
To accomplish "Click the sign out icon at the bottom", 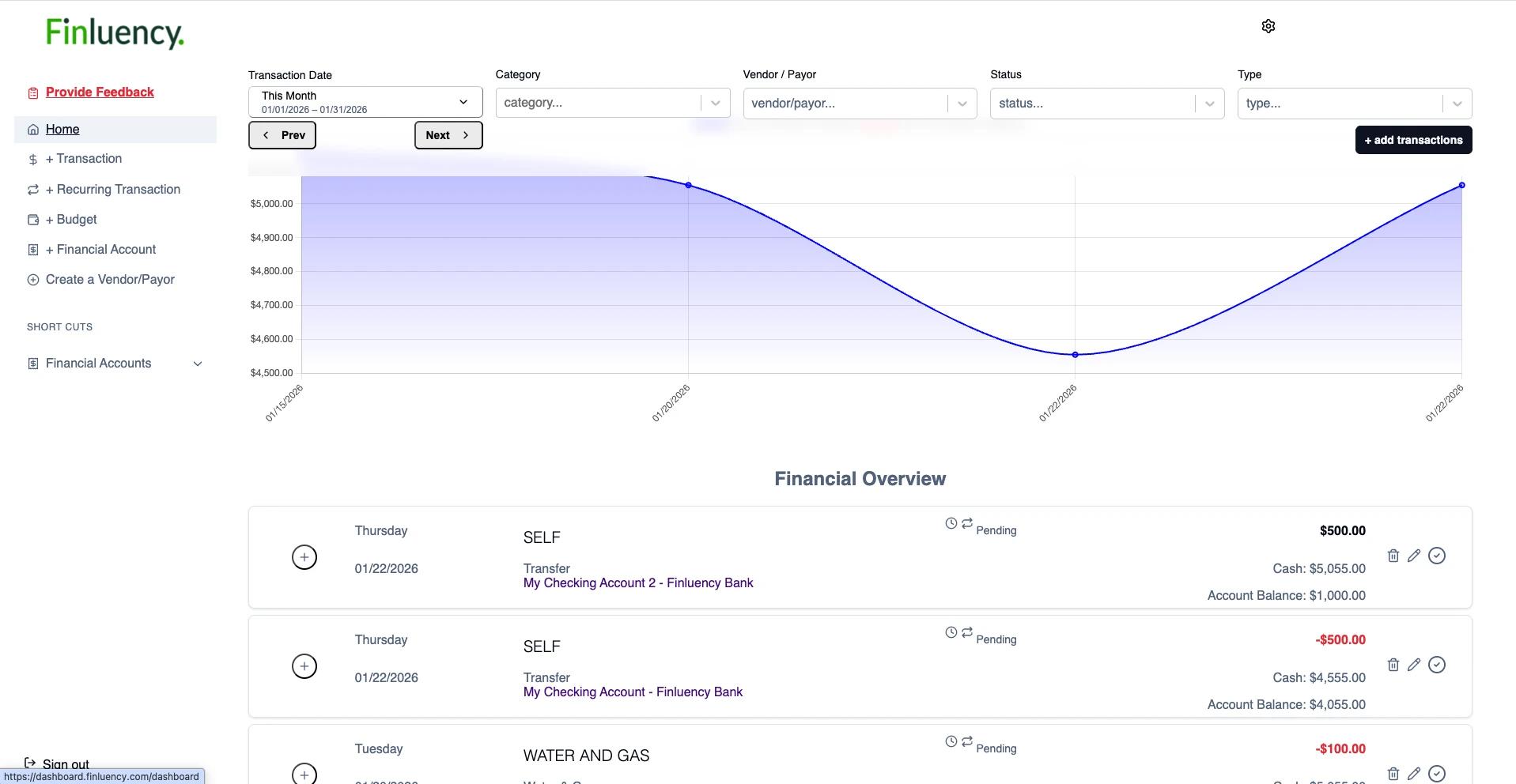I will [x=31, y=762].
